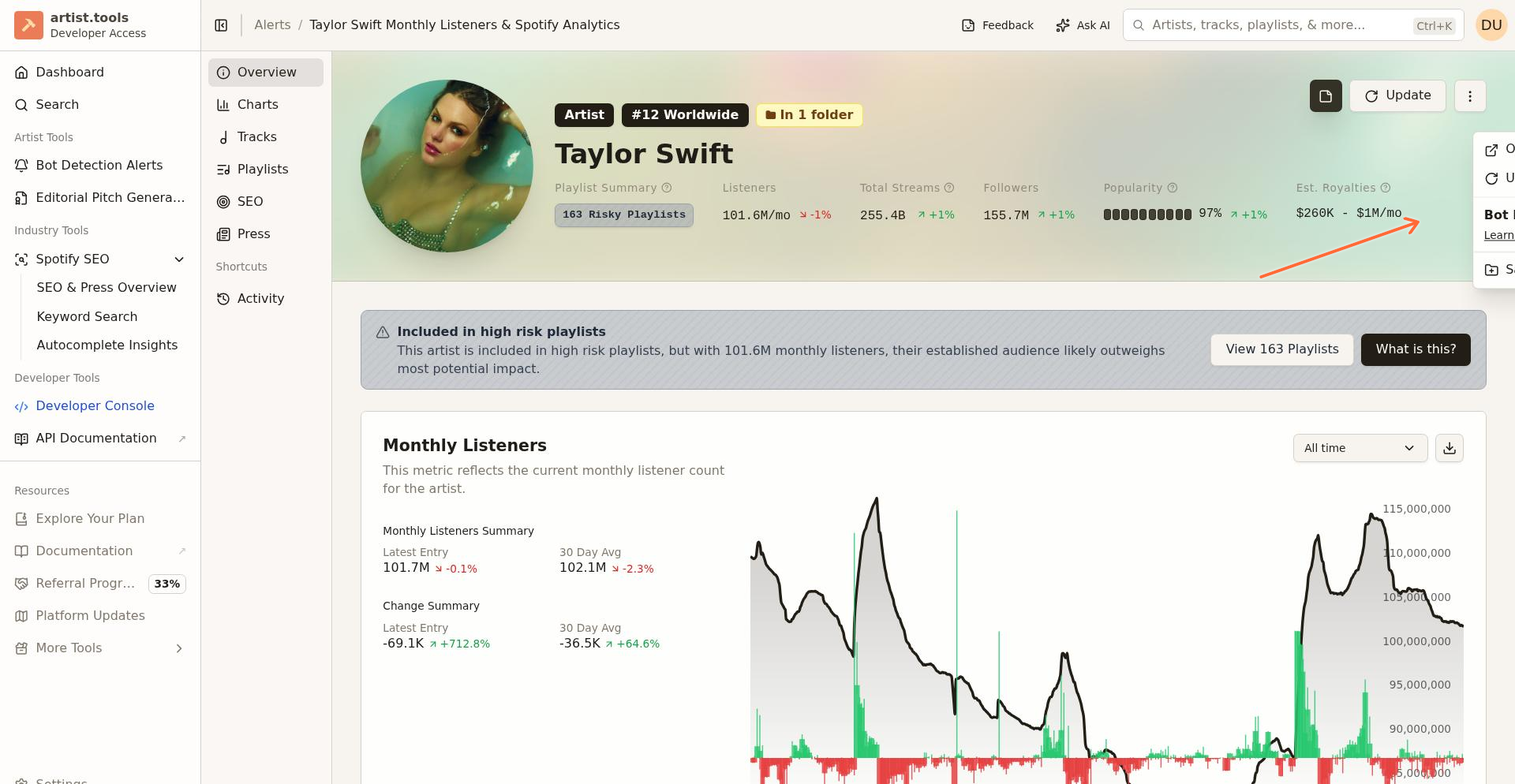Click Est. Royalties help icon
Image resolution: width=1515 pixels, height=784 pixels.
coord(1386,188)
